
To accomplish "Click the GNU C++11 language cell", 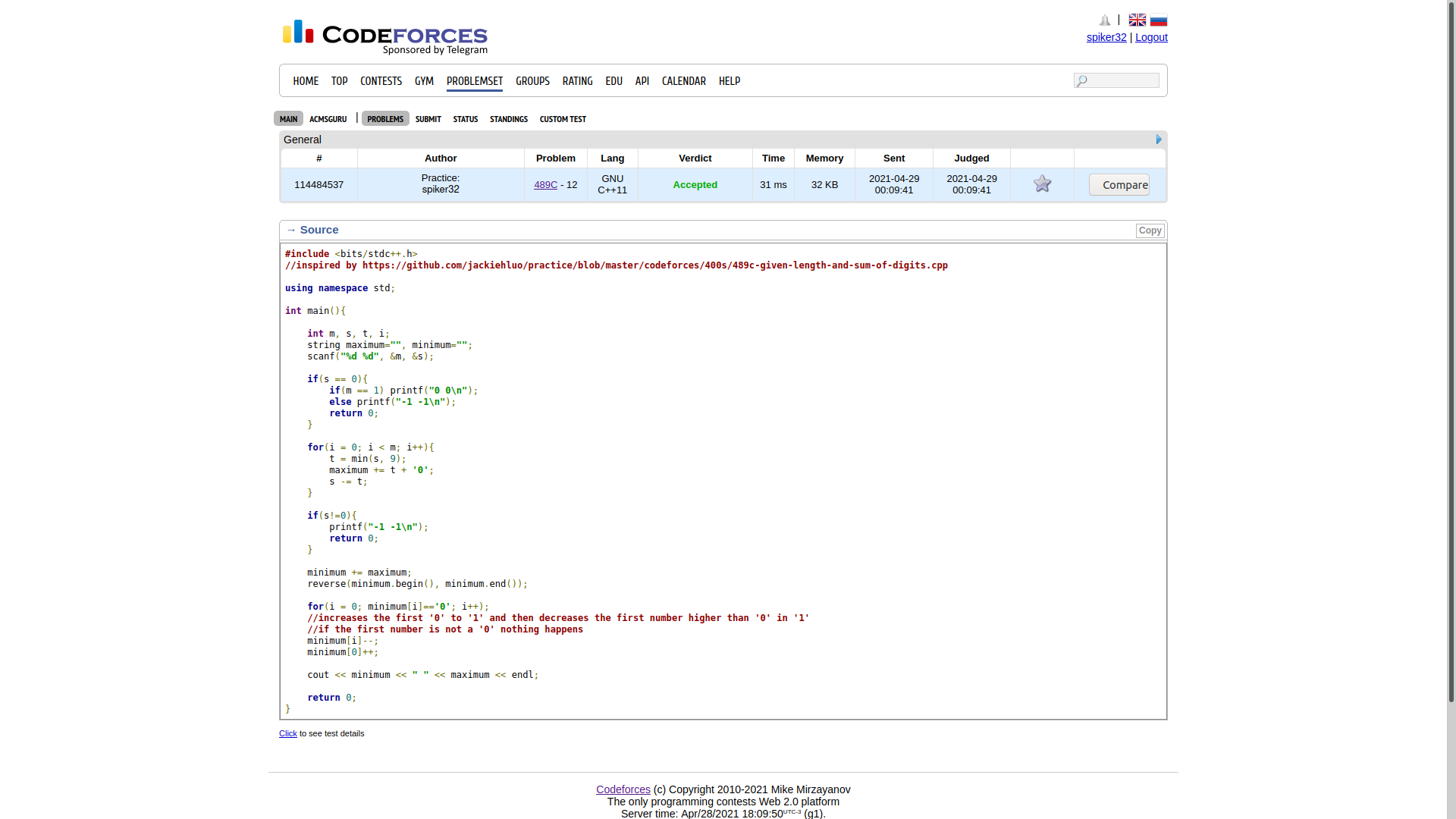I will 613,184.
